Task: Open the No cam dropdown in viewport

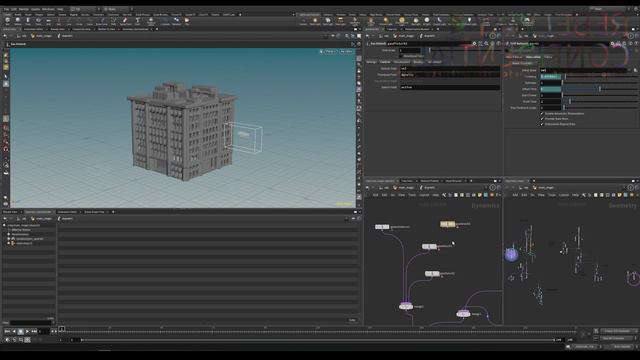Action: click(x=346, y=51)
